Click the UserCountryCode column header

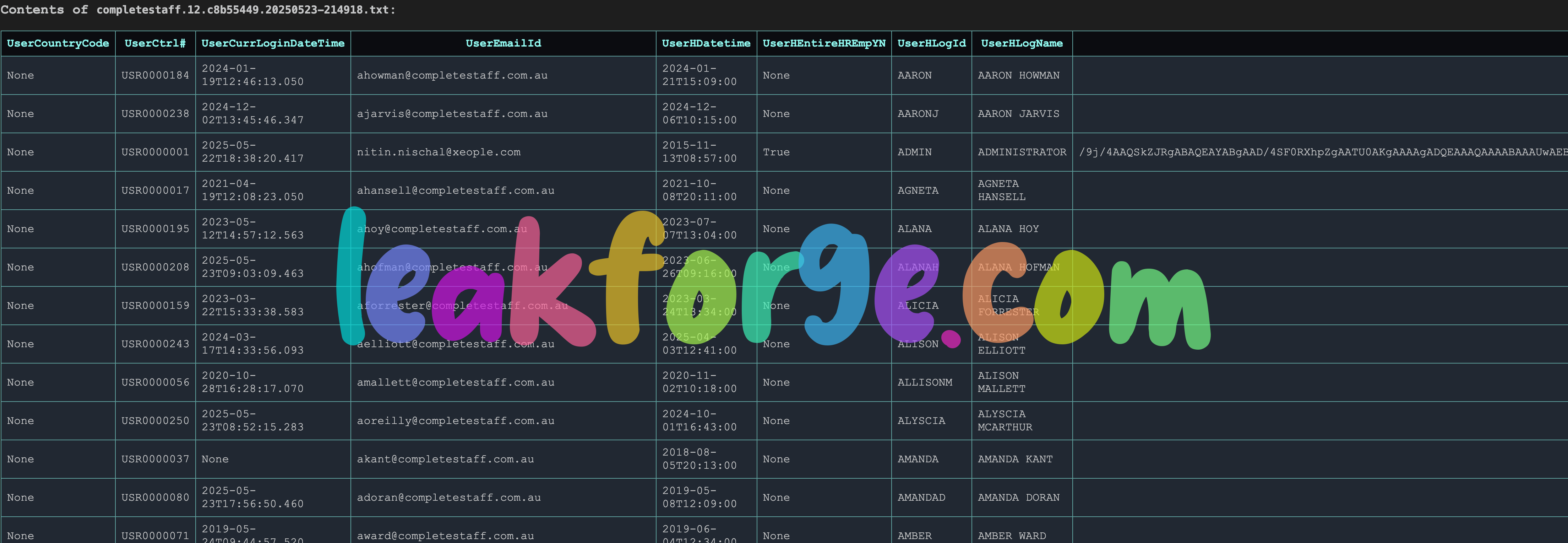(x=58, y=43)
